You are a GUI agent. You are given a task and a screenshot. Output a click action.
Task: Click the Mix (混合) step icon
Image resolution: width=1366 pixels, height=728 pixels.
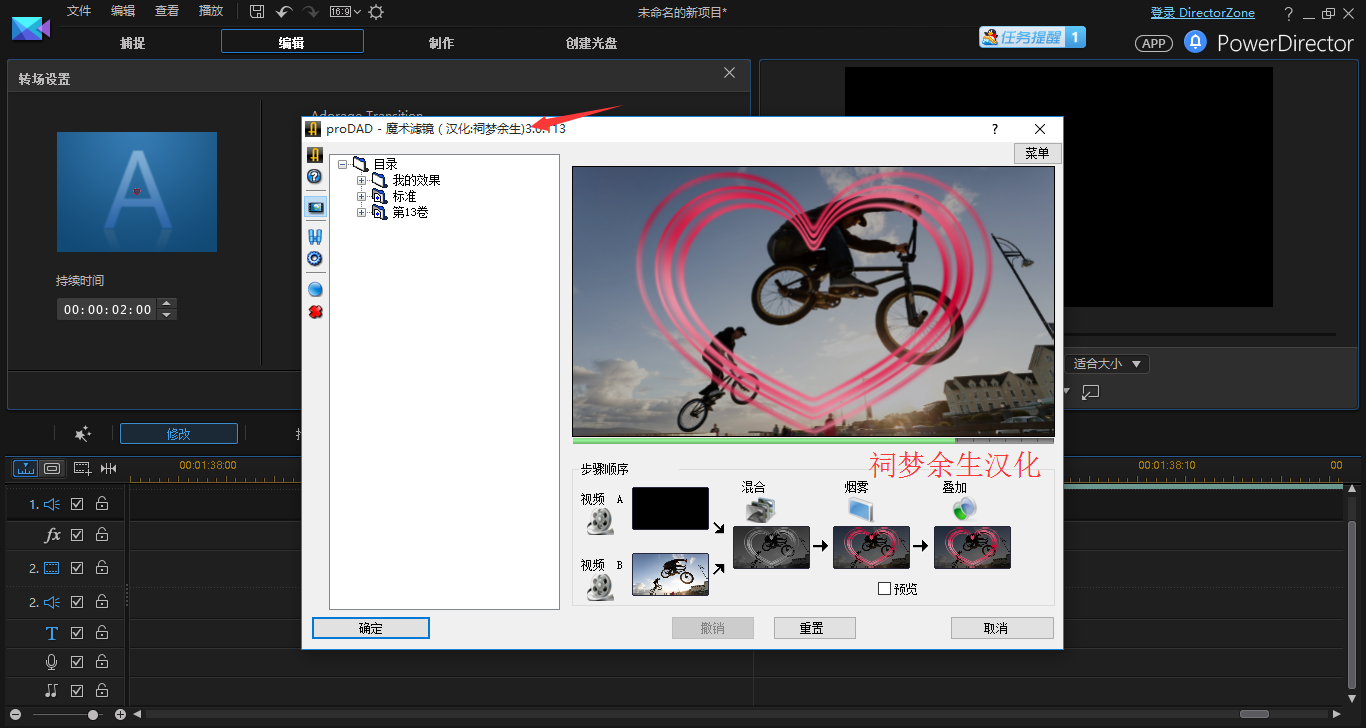click(759, 509)
